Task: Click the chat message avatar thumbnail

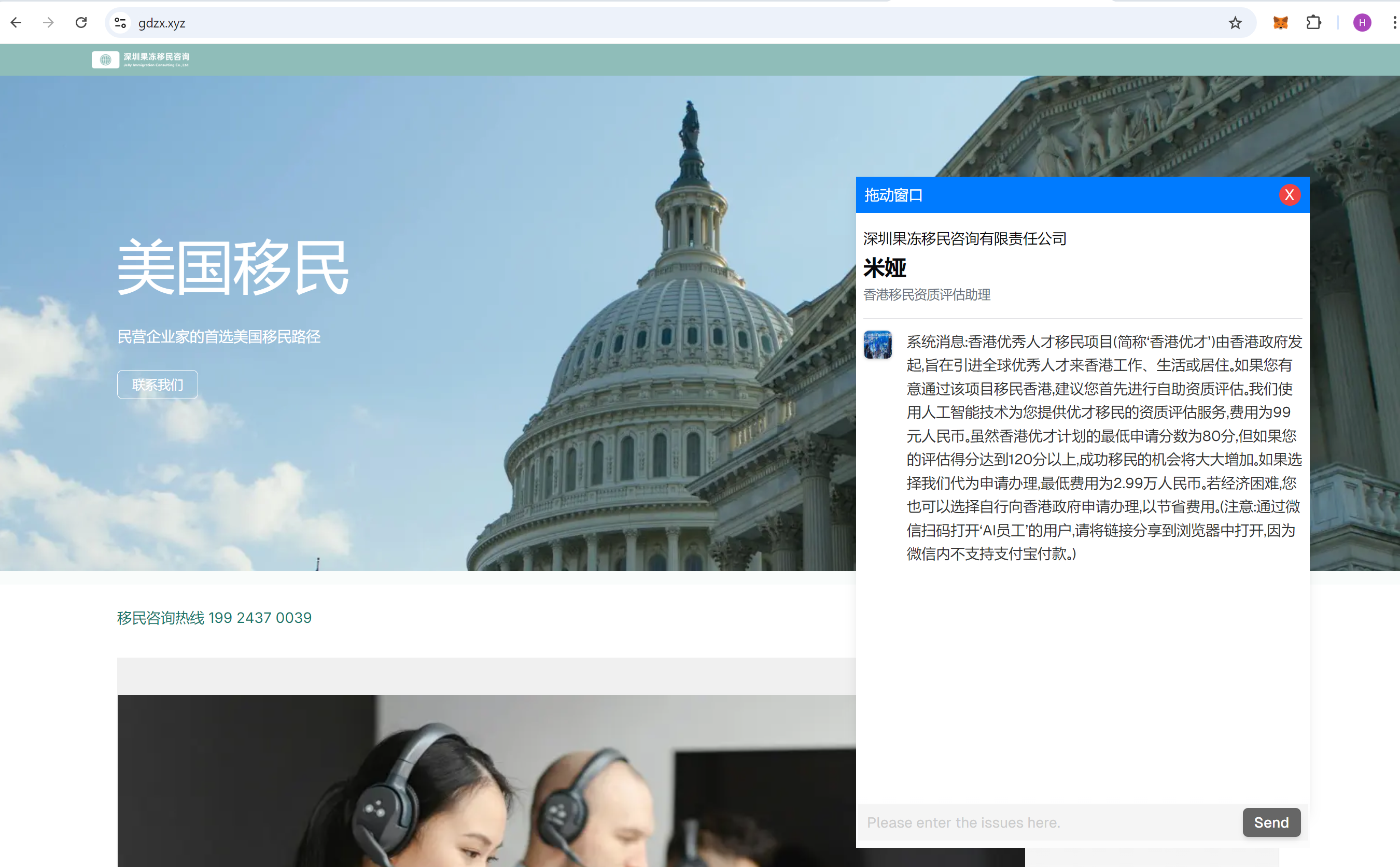Action: (878, 345)
